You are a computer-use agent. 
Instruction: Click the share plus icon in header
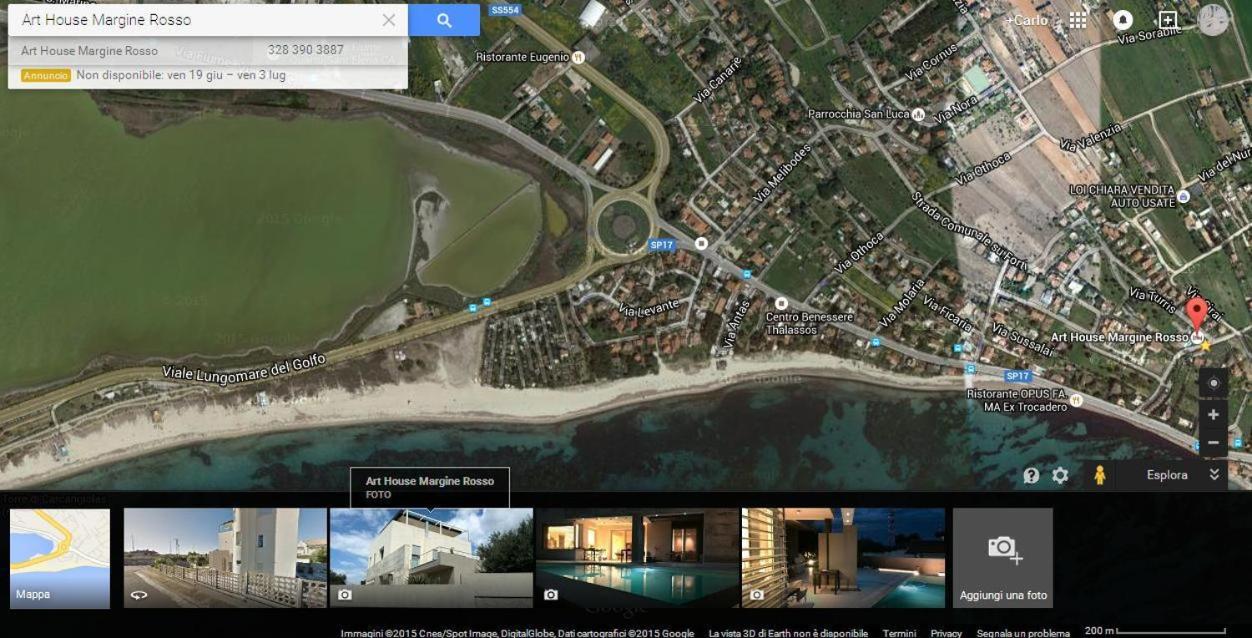click(x=1168, y=20)
